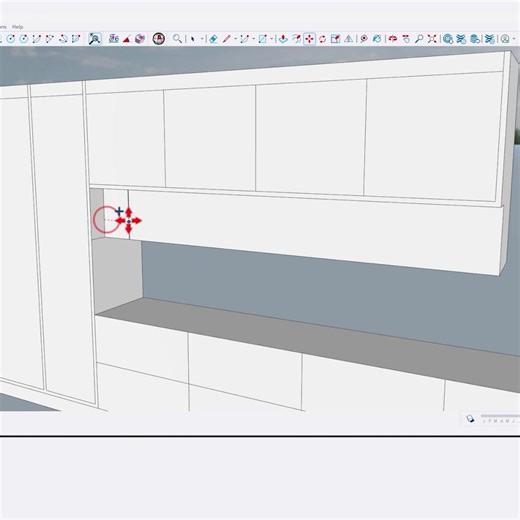Open the Line tool dropdown arrow

tap(236, 39)
